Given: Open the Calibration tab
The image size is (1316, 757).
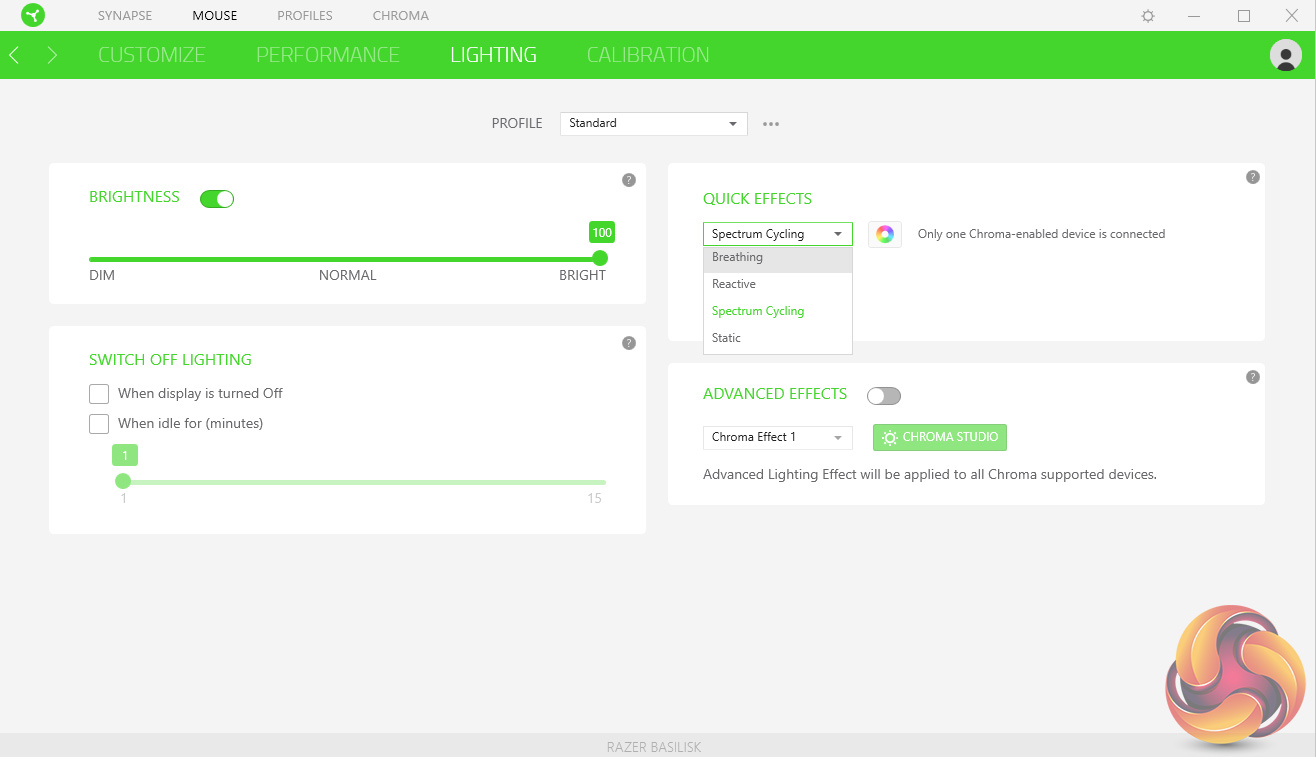Looking at the screenshot, I should 648,55.
